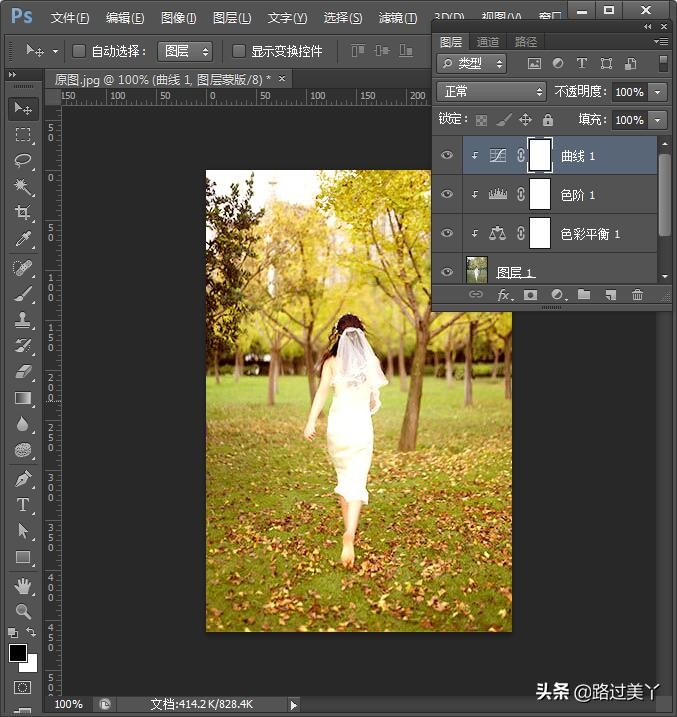Viewport: 677px width, 717px height.
Task: Select the Hand tool
Action: point(23,586)
